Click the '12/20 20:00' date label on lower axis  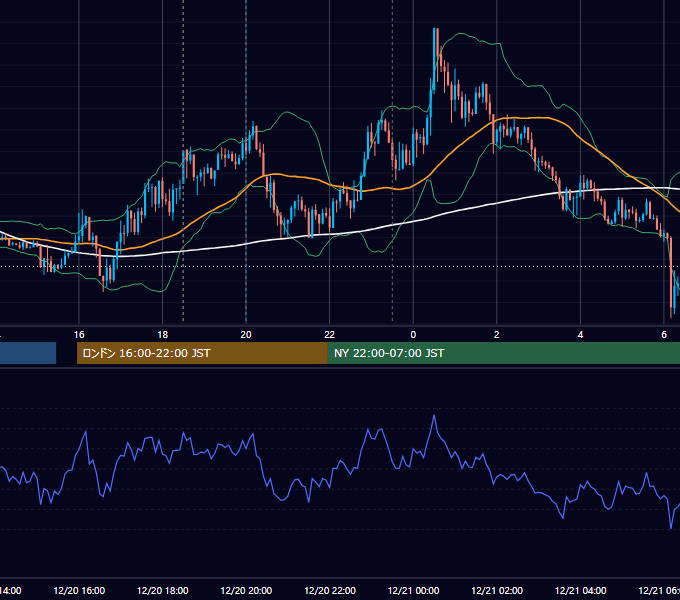(246, 591)
